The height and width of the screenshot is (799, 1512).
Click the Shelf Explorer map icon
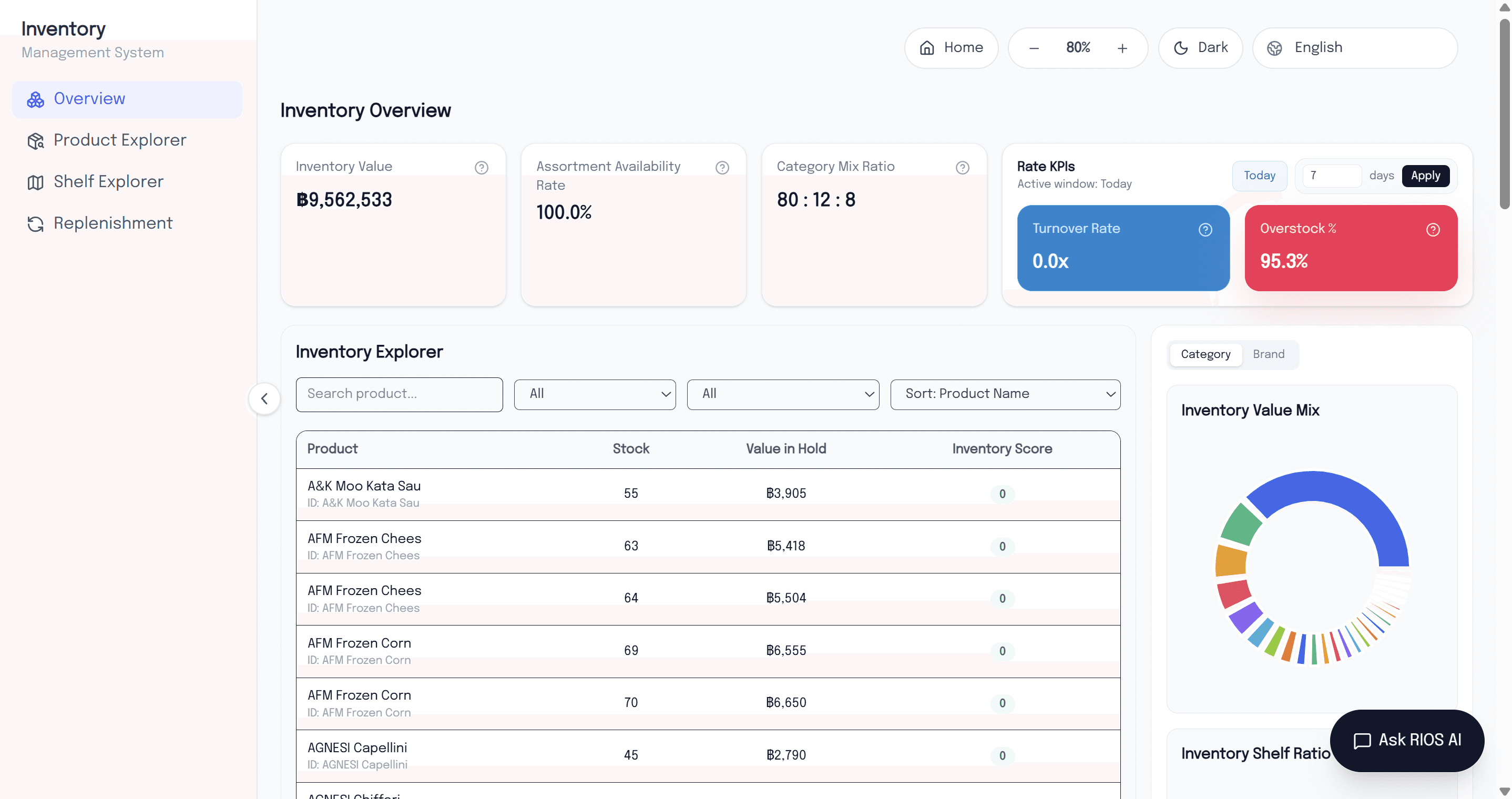[35, 182]
